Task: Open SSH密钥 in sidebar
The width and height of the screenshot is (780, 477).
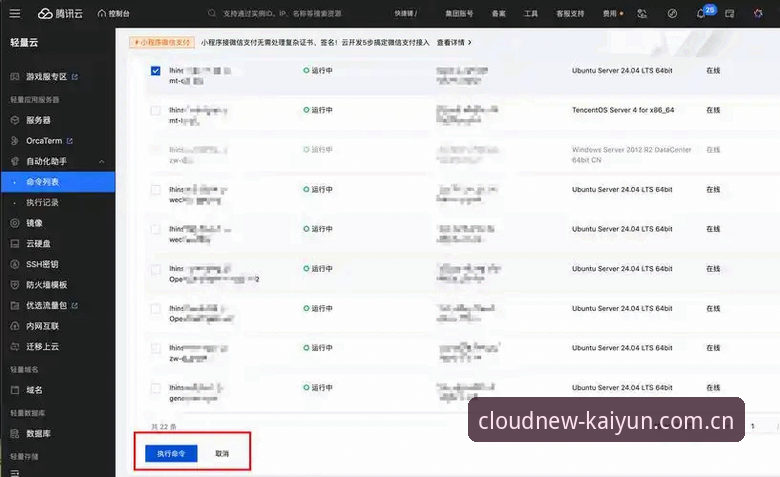Action: [x=42, y=264]
